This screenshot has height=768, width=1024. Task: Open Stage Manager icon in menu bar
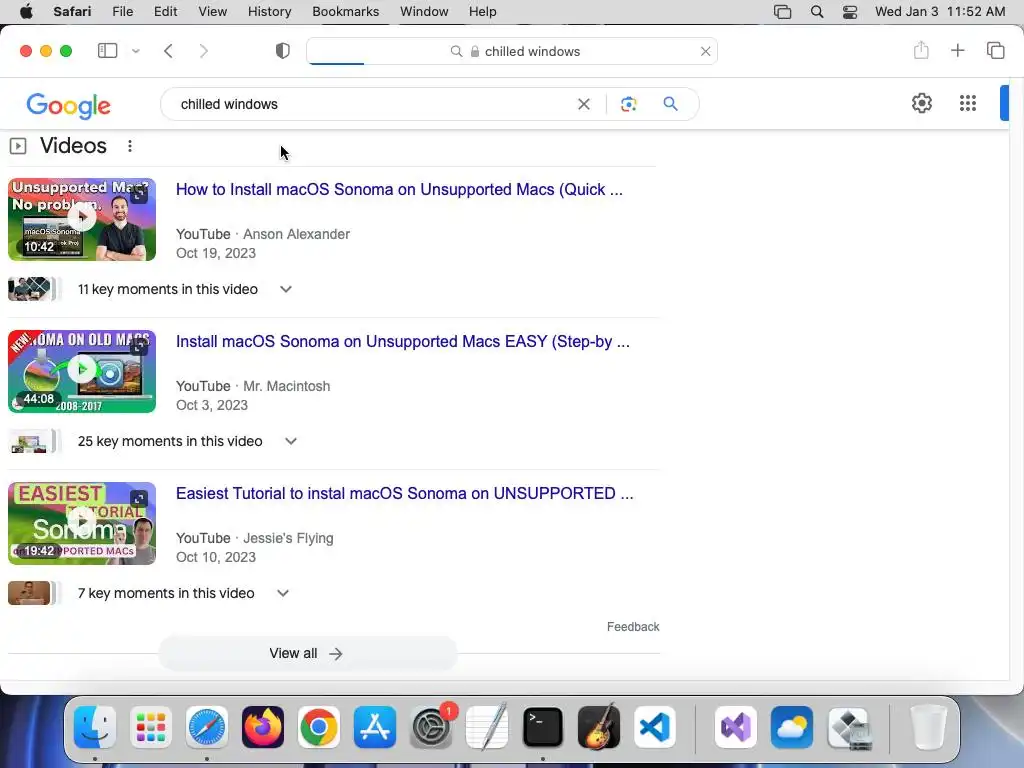[x=782, y=12]
